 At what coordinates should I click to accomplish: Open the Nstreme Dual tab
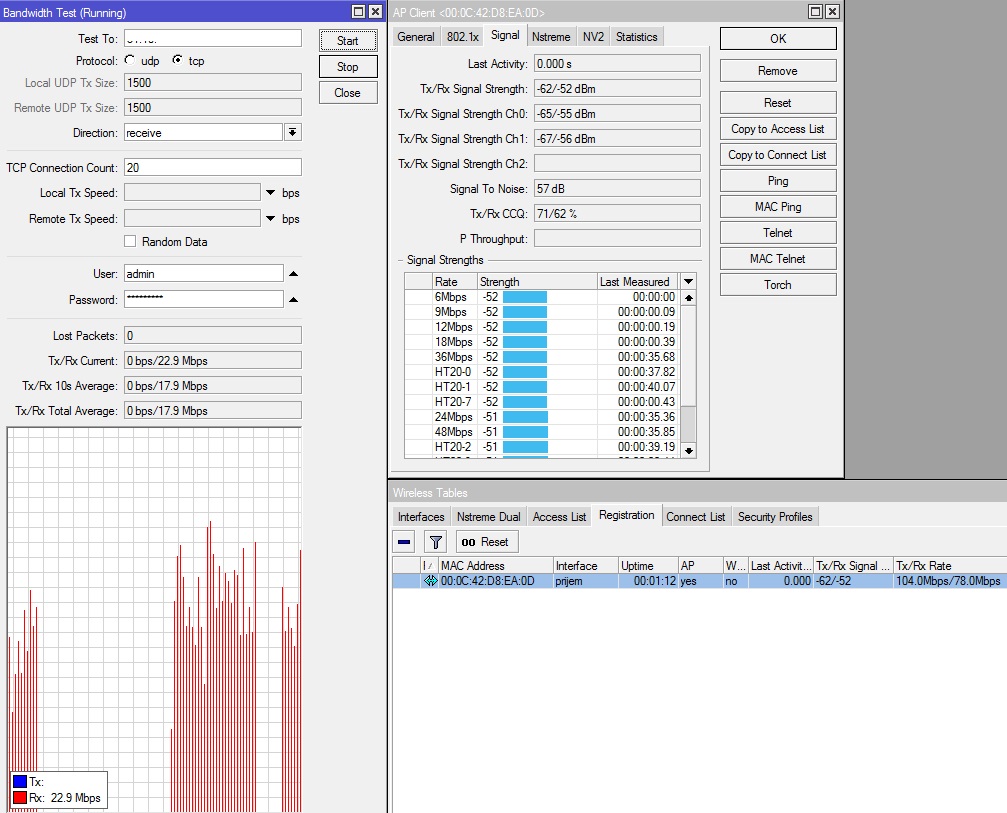[x=489, y=517]
